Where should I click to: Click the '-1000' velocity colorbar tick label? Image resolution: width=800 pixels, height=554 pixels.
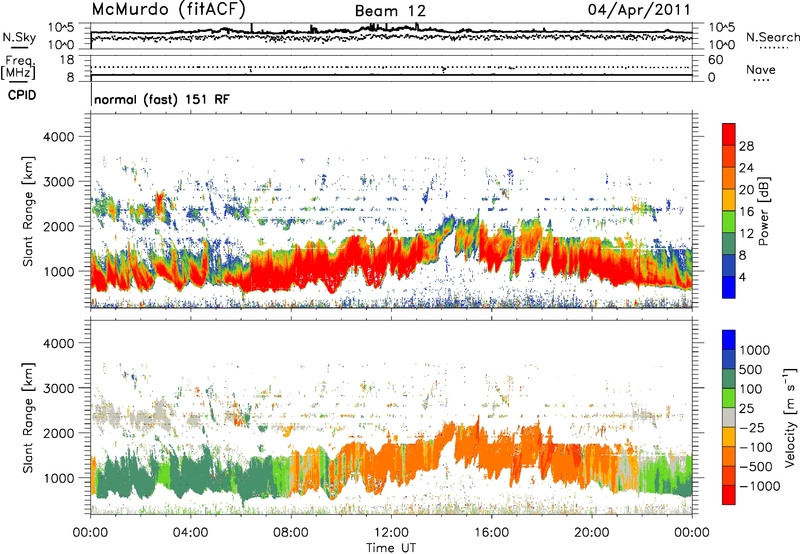(x=759, y=486)
